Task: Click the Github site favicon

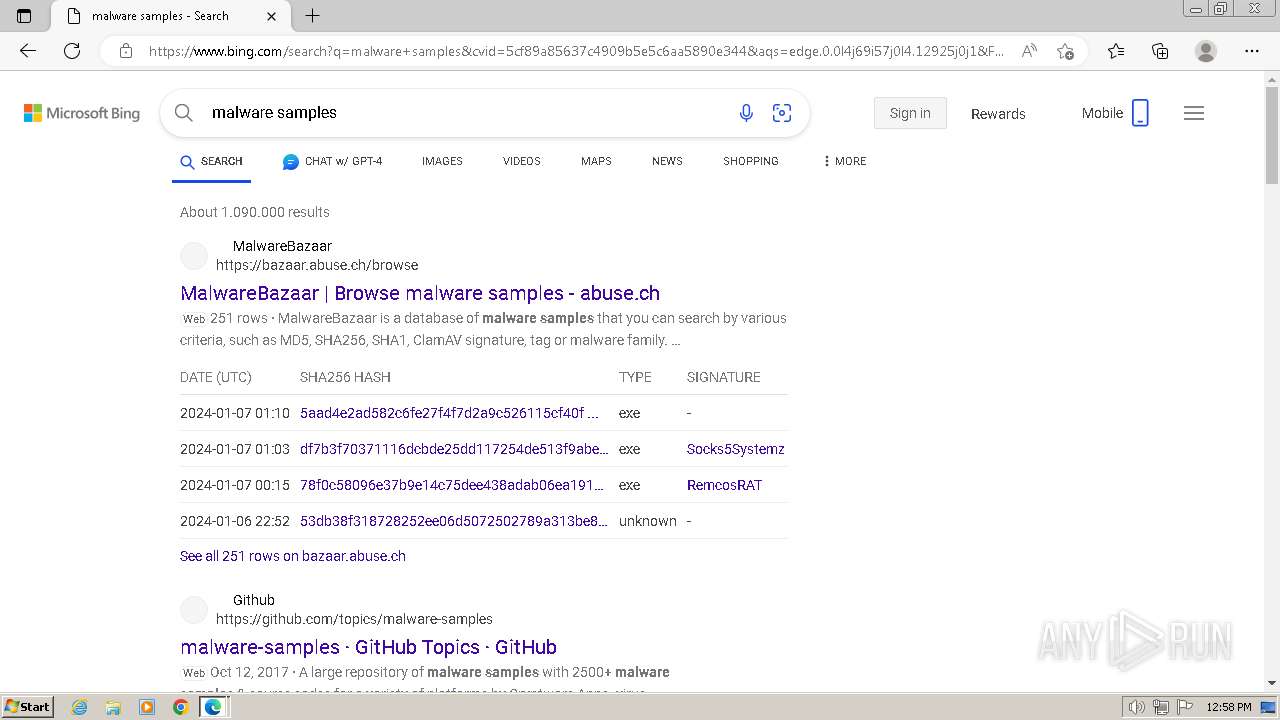Action: tap(194, 609)
